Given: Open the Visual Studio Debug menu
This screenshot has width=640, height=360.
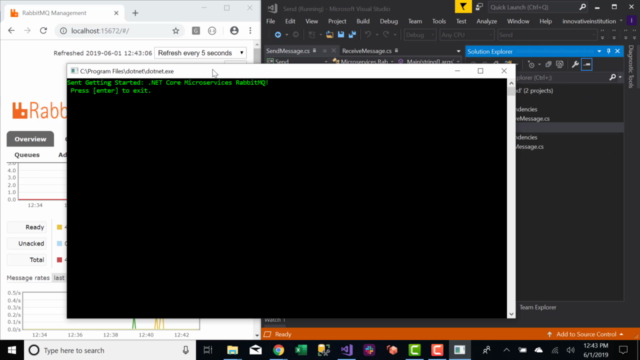Looking at the screenshot, I should [389, 21].
